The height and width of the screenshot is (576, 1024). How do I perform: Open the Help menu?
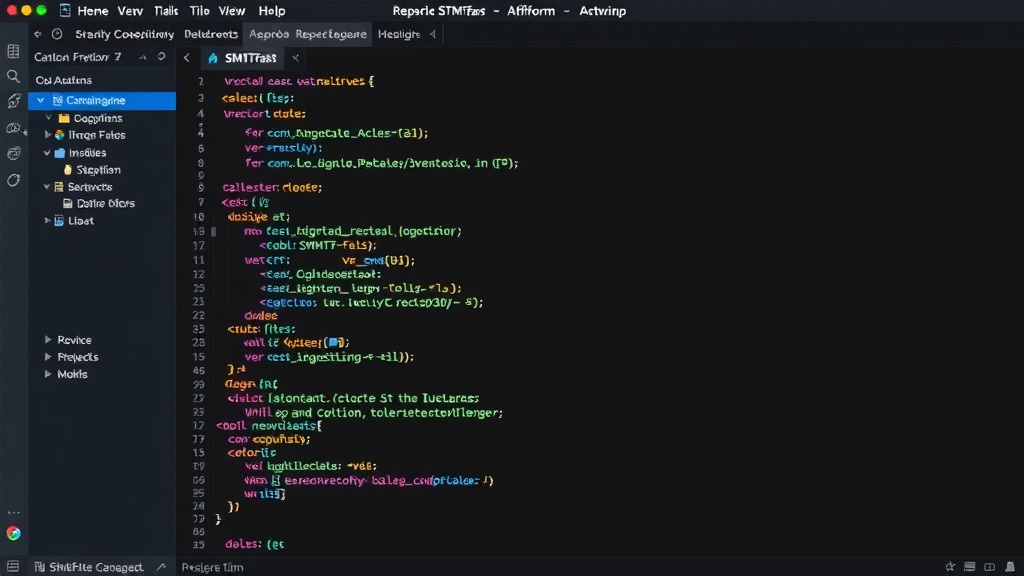point(272,10)
